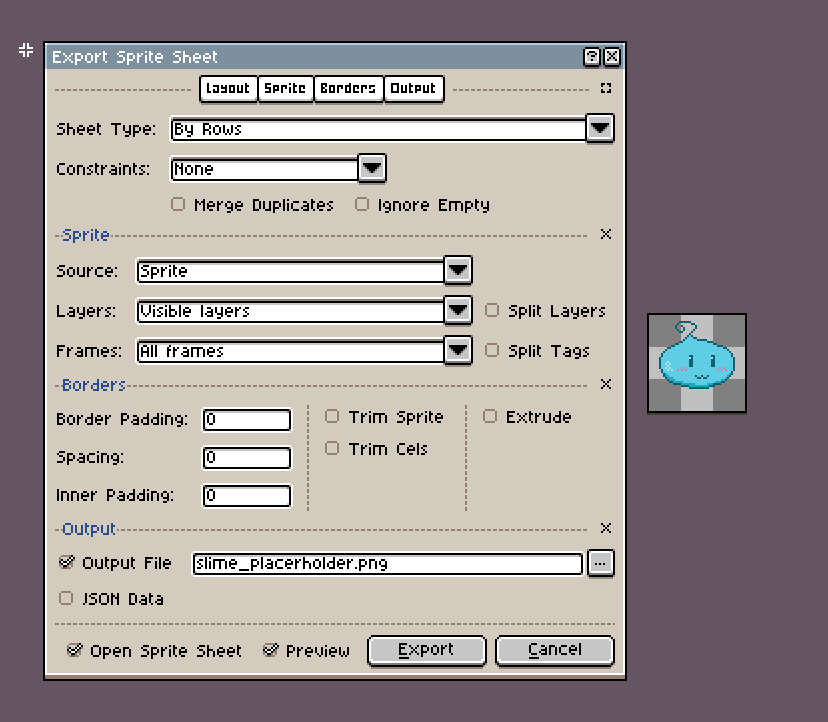Toggle the Trim Sprite checkbox
828x722 pixels.
pos(332,416)
